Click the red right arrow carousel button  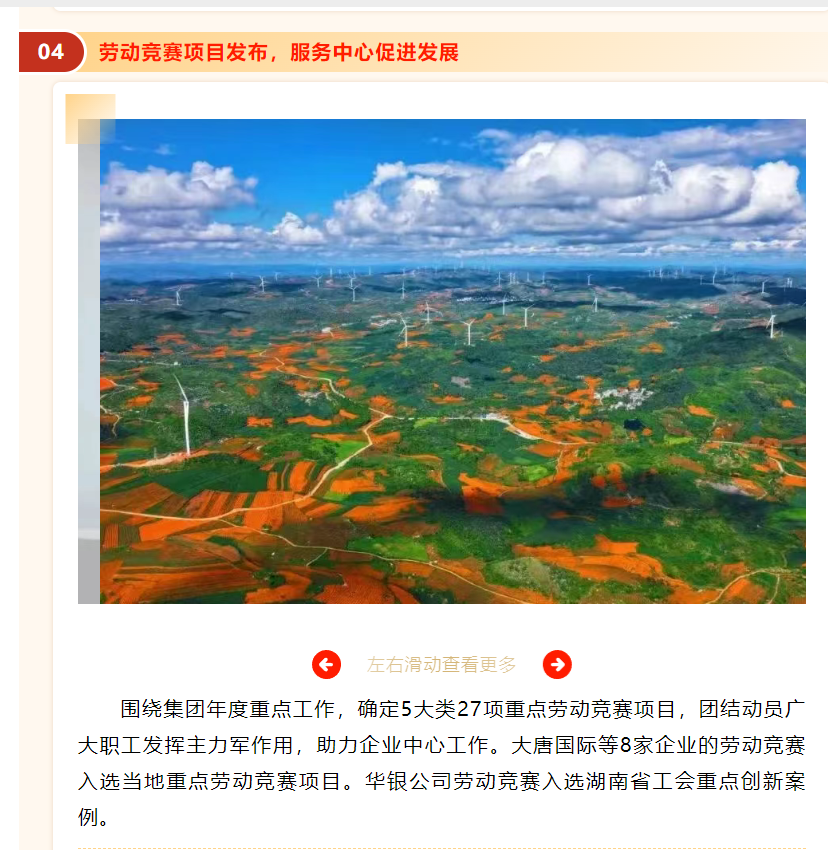(557, 664)
